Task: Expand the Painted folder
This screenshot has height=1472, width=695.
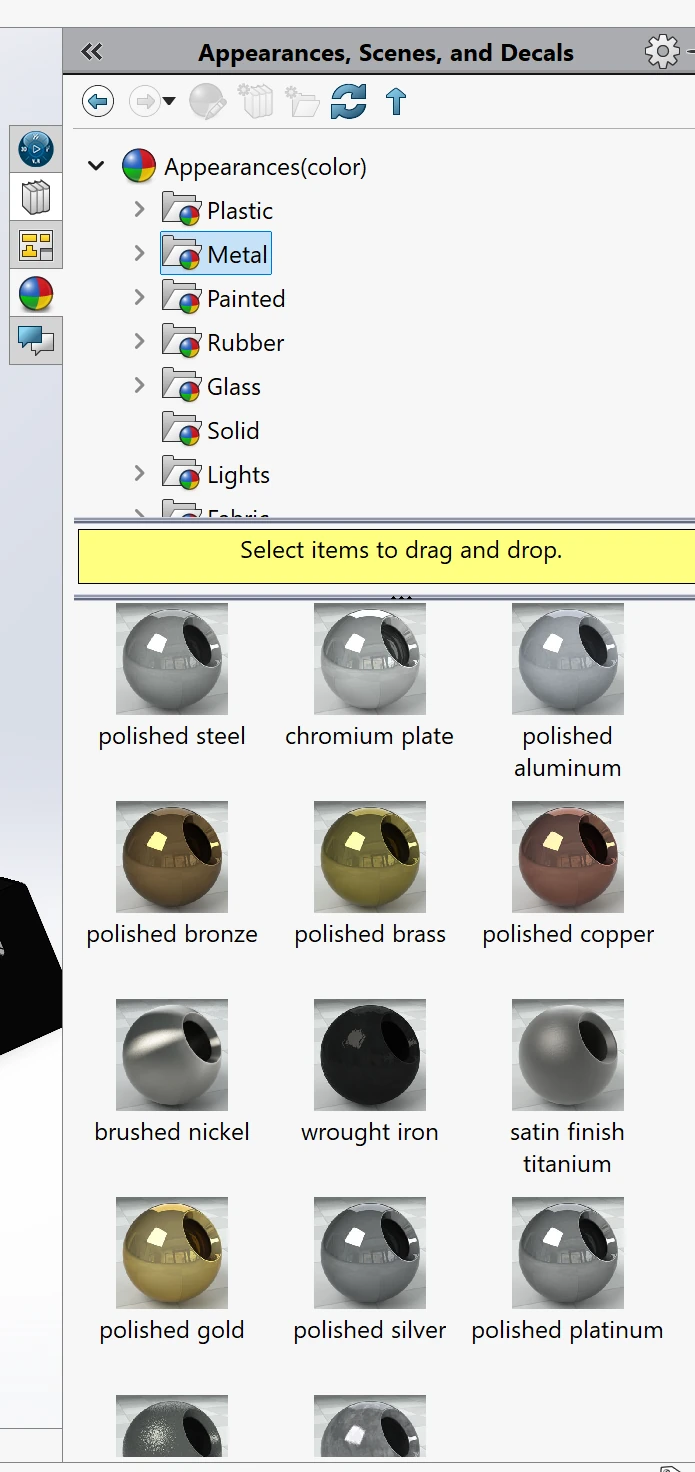Action: pos(139,298)
